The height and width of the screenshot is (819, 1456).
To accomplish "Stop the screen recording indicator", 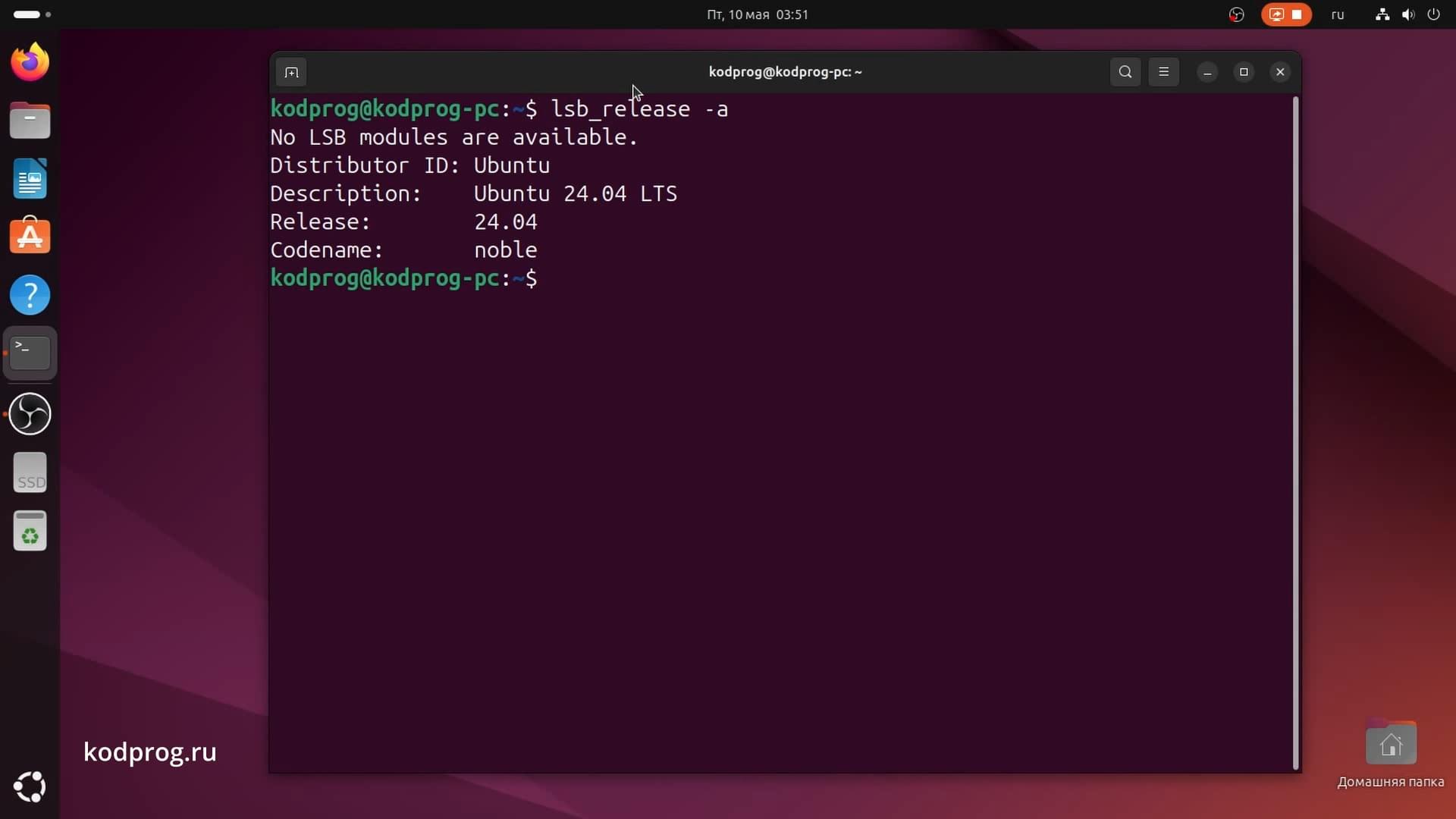I will [1286, 14].
